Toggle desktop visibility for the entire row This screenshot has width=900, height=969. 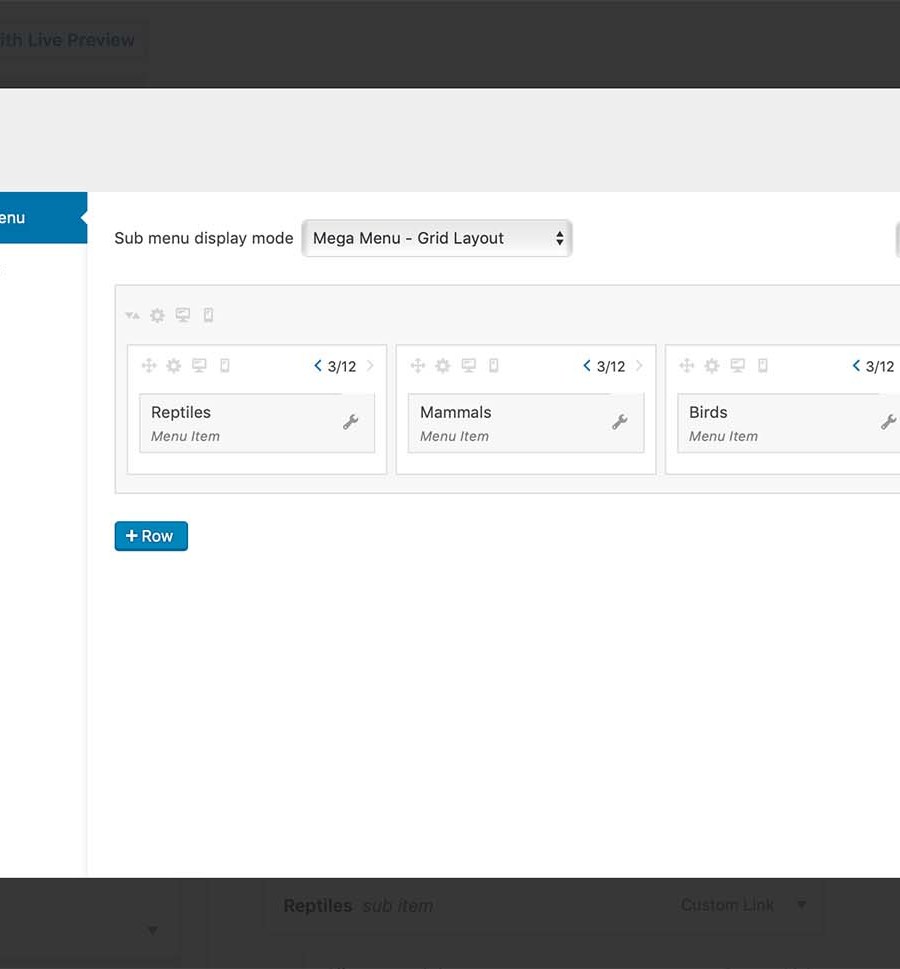[182, 315]
